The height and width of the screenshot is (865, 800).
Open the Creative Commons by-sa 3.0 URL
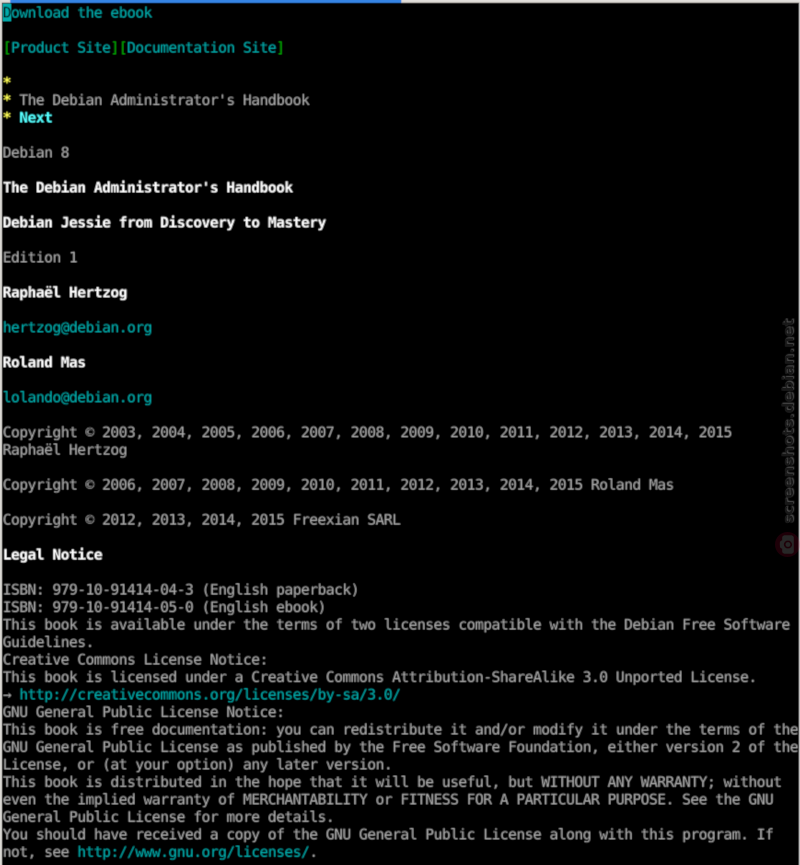[210, 695]
